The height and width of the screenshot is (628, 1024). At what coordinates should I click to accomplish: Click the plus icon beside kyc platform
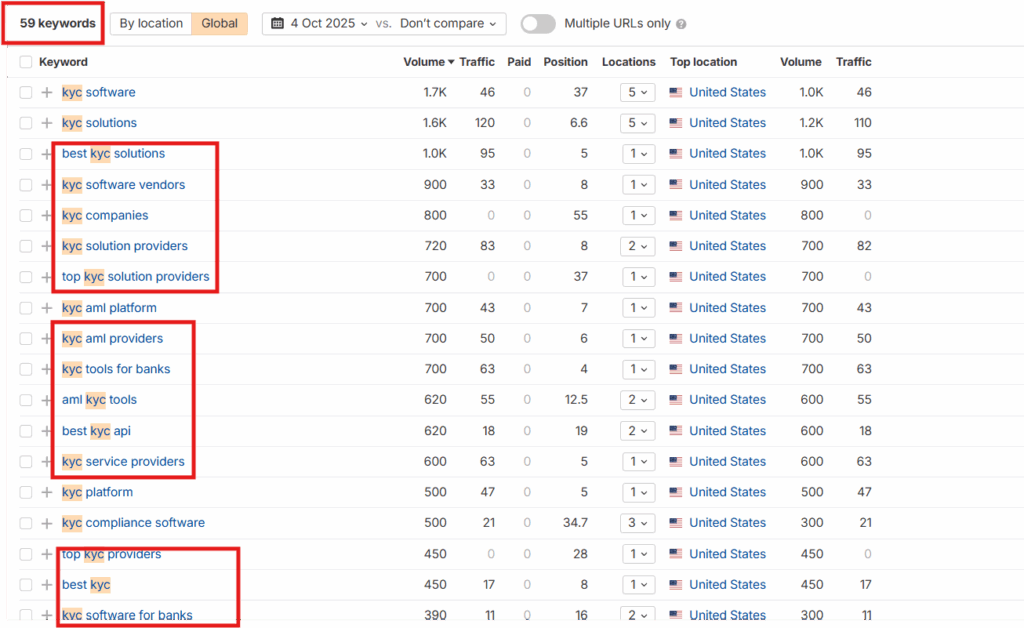click(47, 493)
